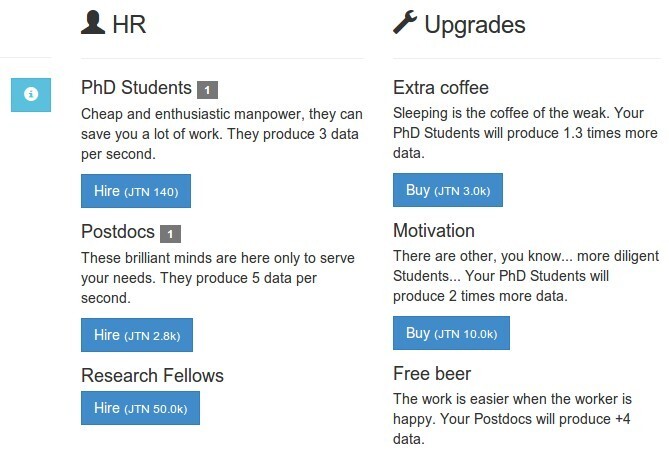Click the HR person icon

pyautogui.click(x=93, y=25)
